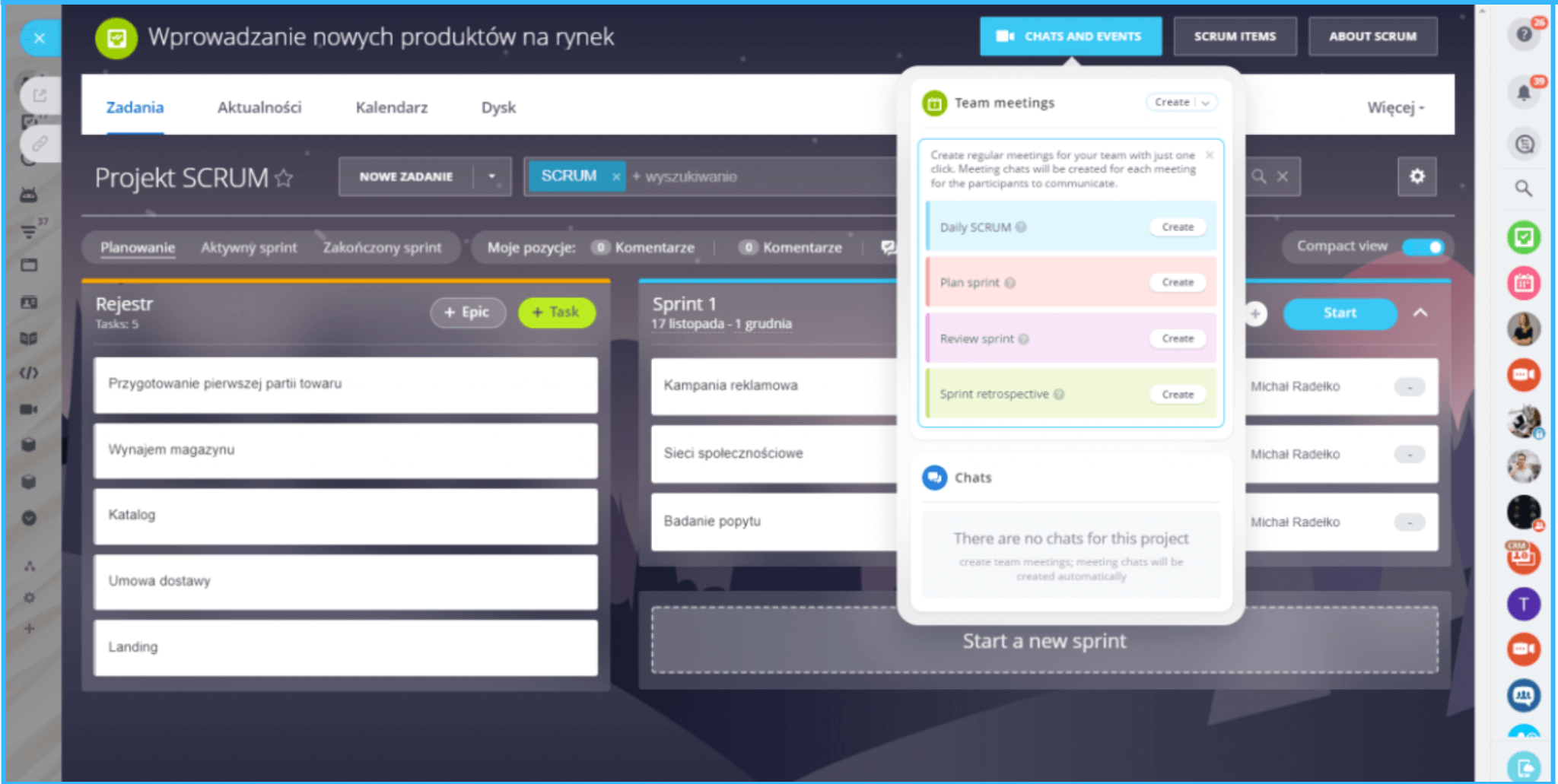The width and height of the screenshot is (1558, 784).
Task: Select the Aktywny sprint tab
Action: 249,248
